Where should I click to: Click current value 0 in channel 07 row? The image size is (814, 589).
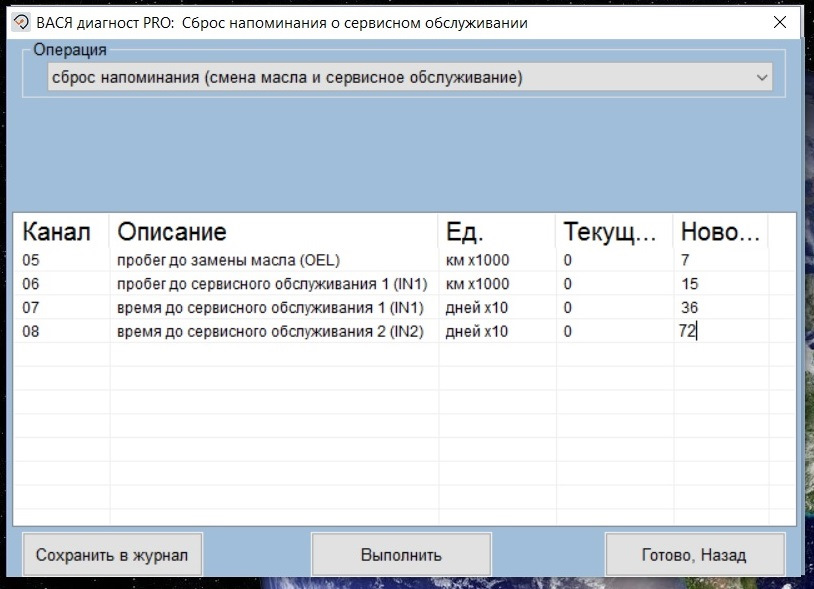point(567,308)
